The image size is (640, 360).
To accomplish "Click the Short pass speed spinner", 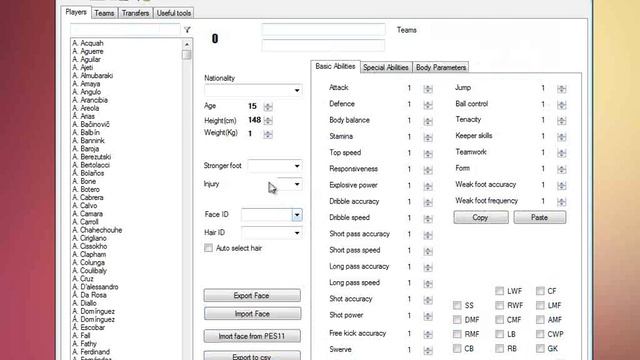I will click(x=428, y=251).
